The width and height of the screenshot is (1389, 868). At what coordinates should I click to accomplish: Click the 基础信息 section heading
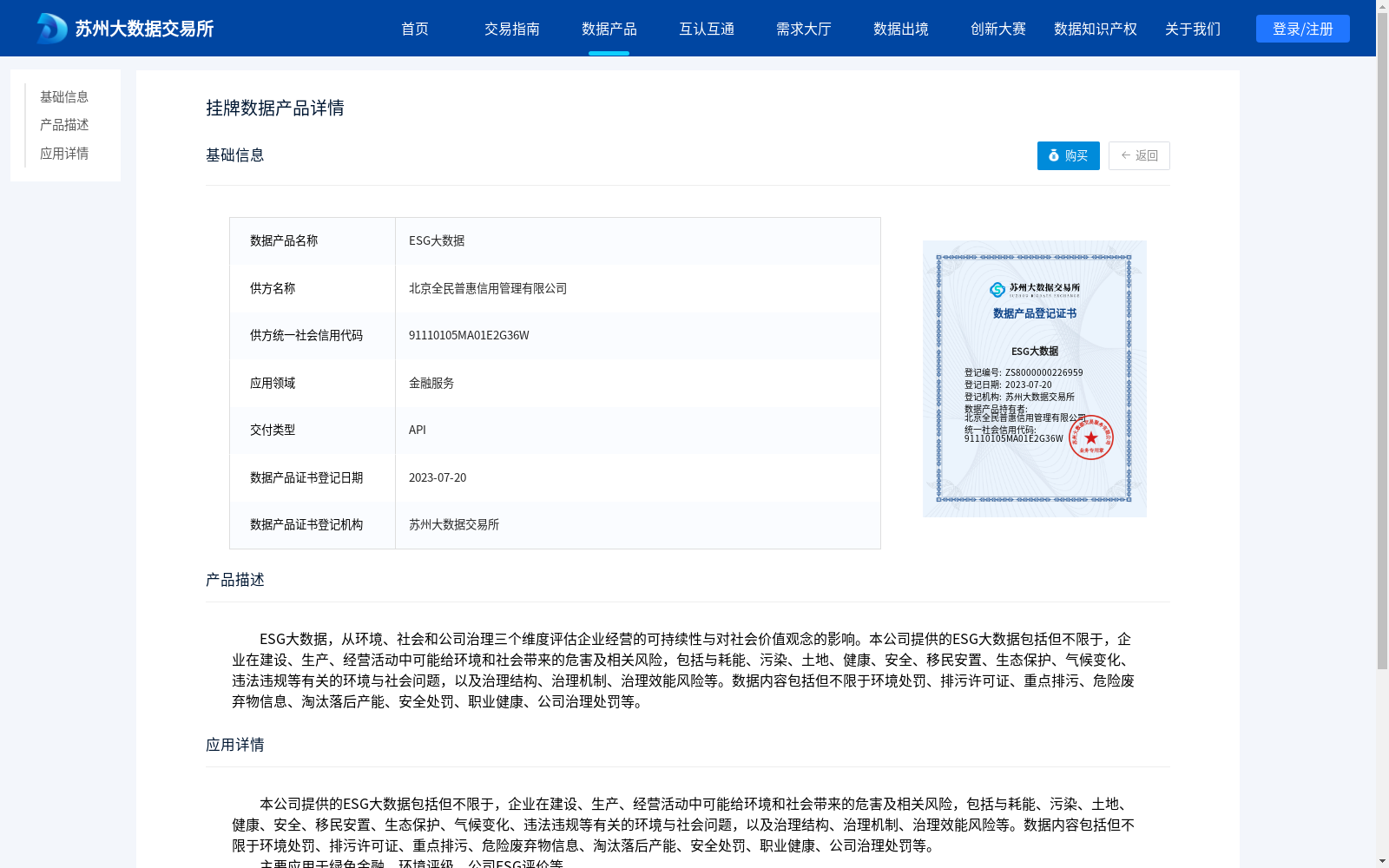click(235, 155)
